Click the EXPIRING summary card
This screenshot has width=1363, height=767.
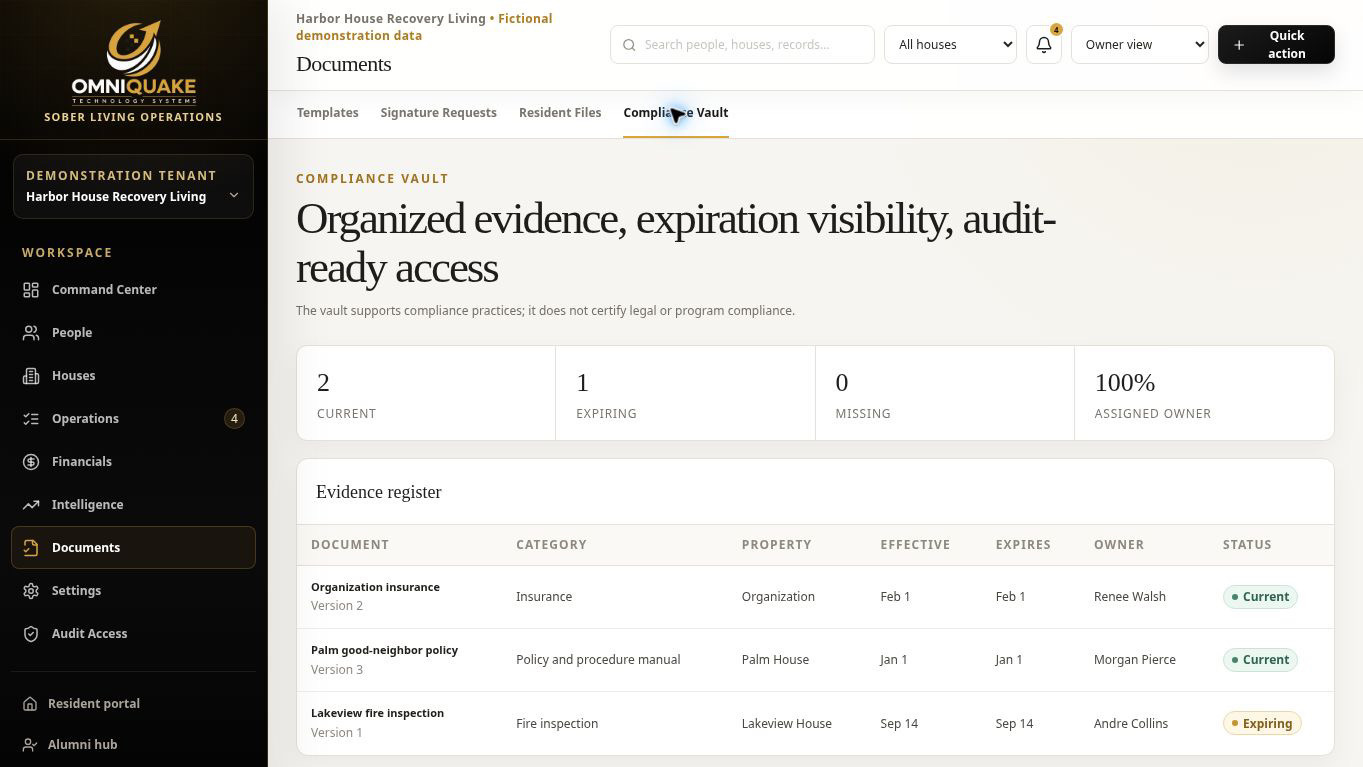click(685, 393)
